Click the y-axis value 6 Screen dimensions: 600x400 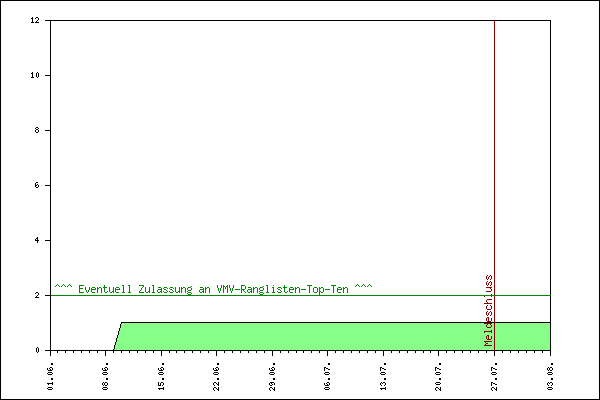click(37, 185)
